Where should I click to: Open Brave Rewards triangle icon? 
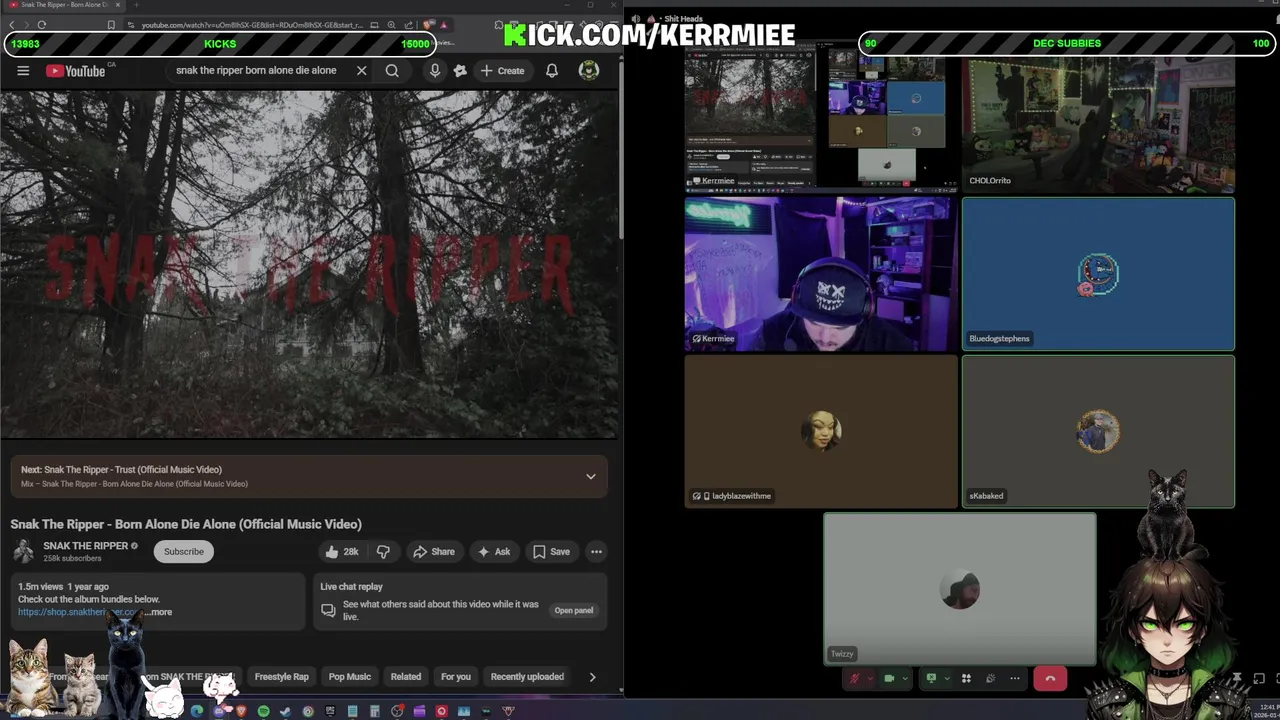(443, 25)
